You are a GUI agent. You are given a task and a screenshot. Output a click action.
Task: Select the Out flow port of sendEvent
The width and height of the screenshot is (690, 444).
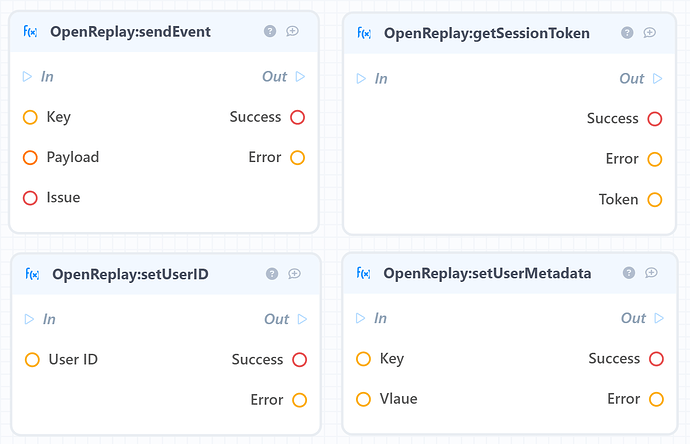click(x=300, y=77)
